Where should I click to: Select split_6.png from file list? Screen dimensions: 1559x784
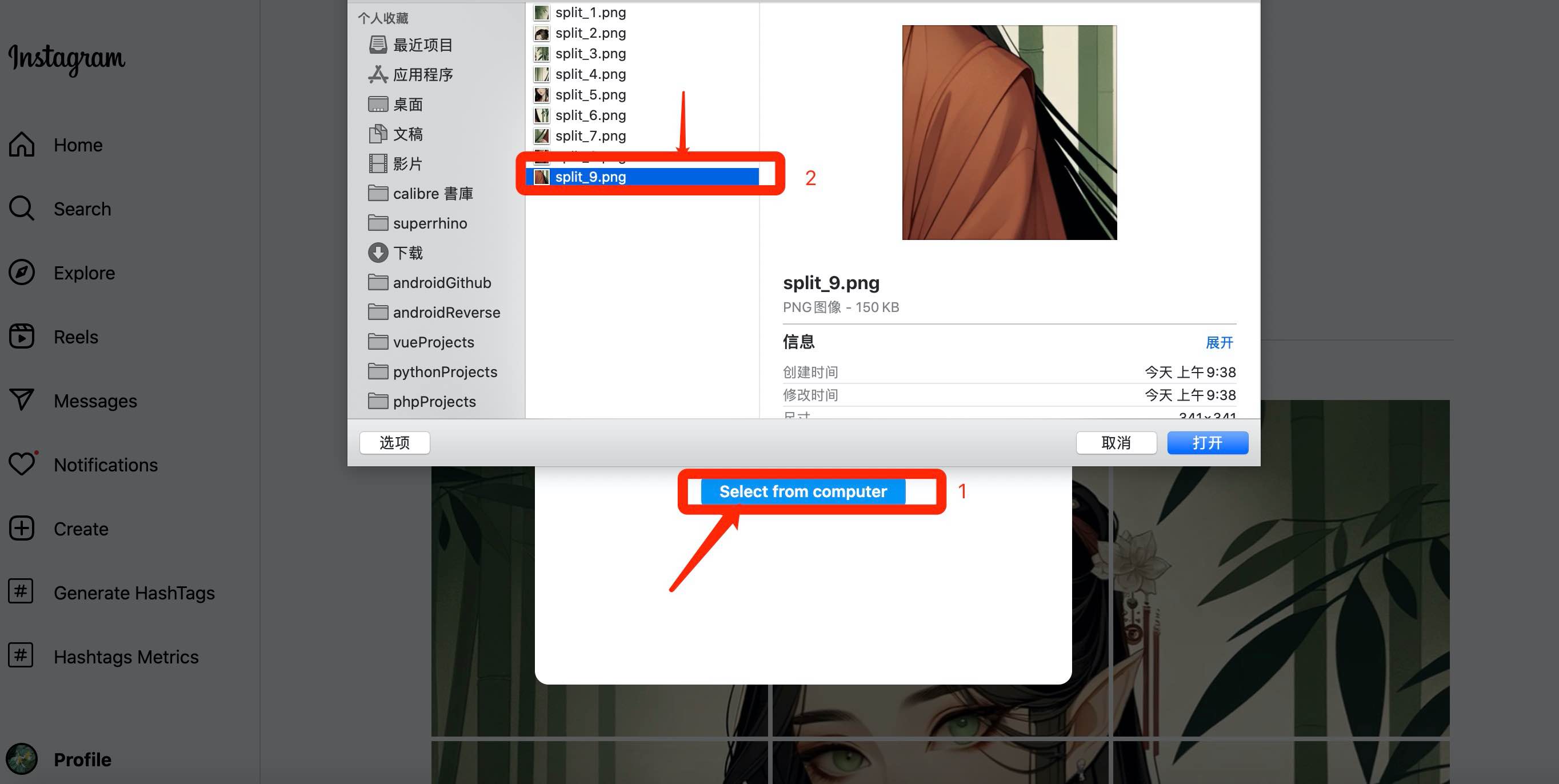[590, 115]
